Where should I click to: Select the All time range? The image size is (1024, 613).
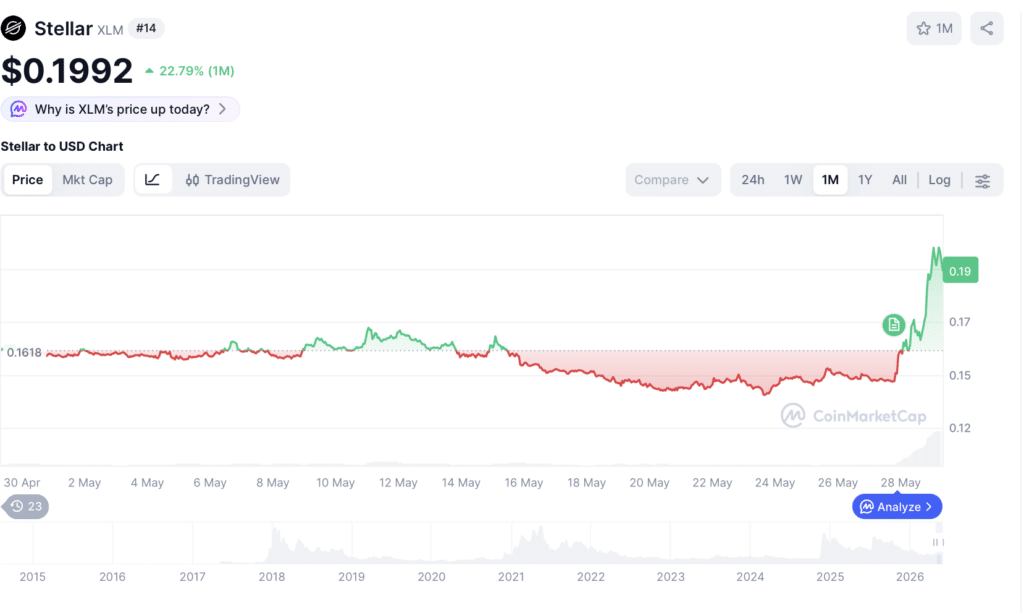pyautogui.click(x=899, y=180)
